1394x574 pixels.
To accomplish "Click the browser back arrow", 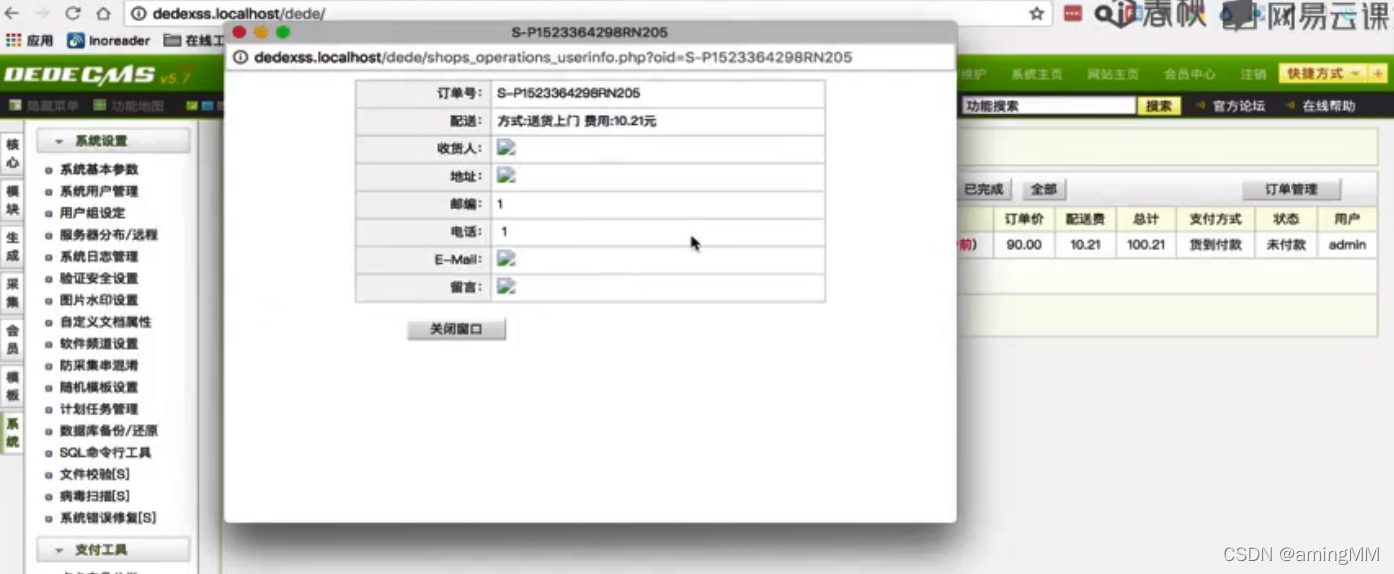I will (12, 13).
